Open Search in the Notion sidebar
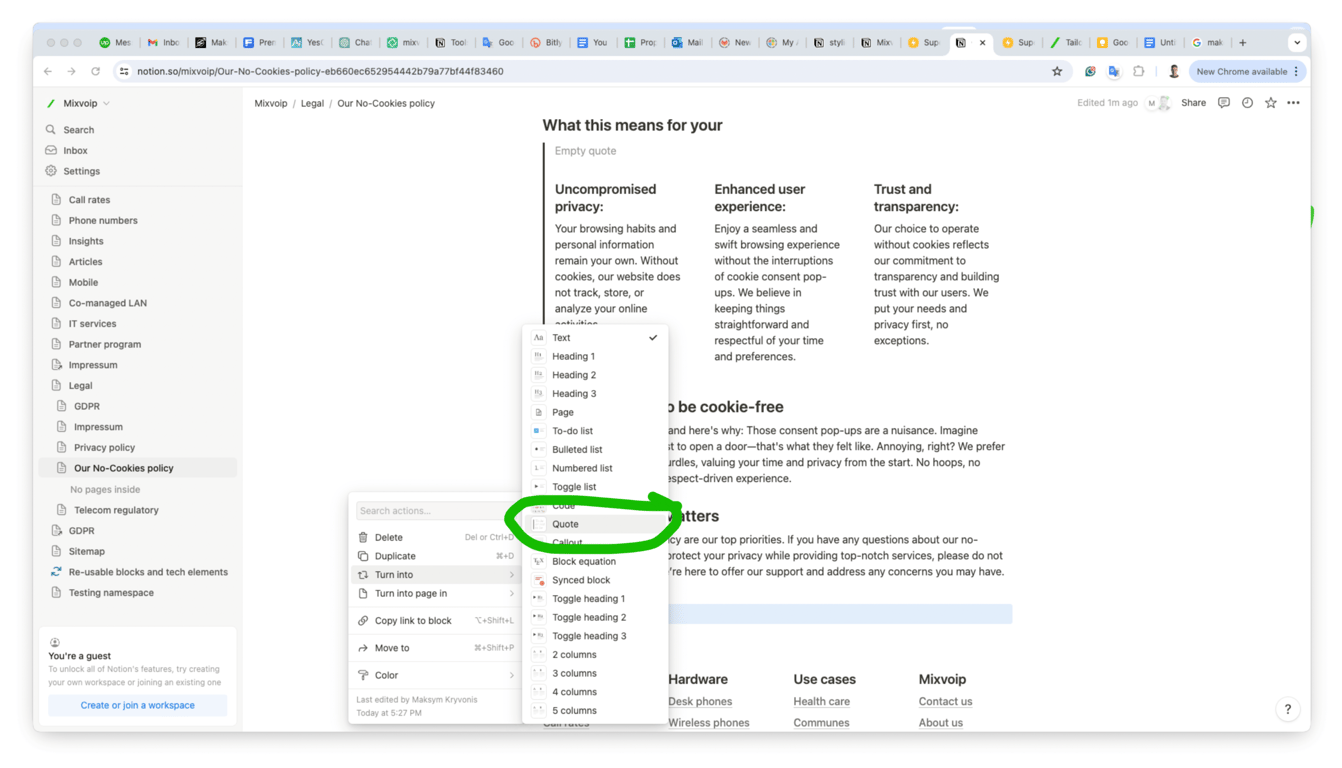 pyautogui.click(x=138, y=130)
